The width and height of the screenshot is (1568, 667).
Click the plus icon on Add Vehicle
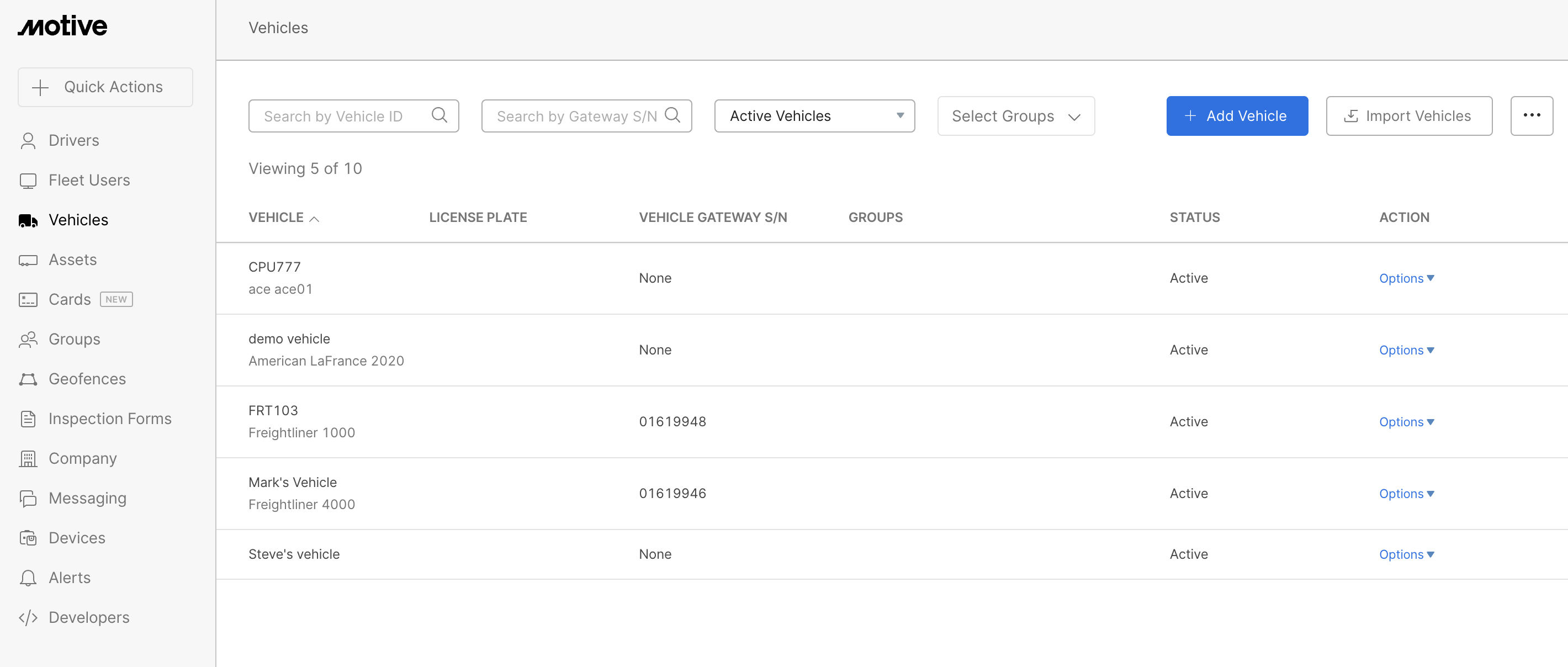click(x=1190, y=115)
